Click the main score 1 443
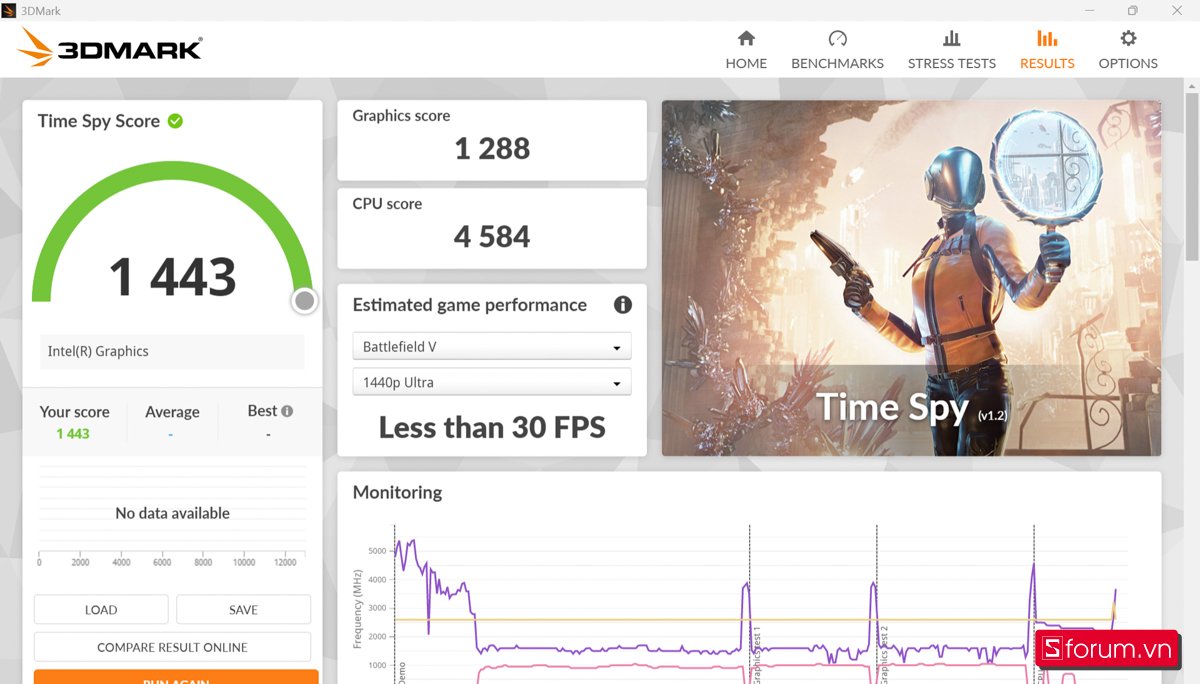This screenshot has width=1200, height=684. click(172, 277)
